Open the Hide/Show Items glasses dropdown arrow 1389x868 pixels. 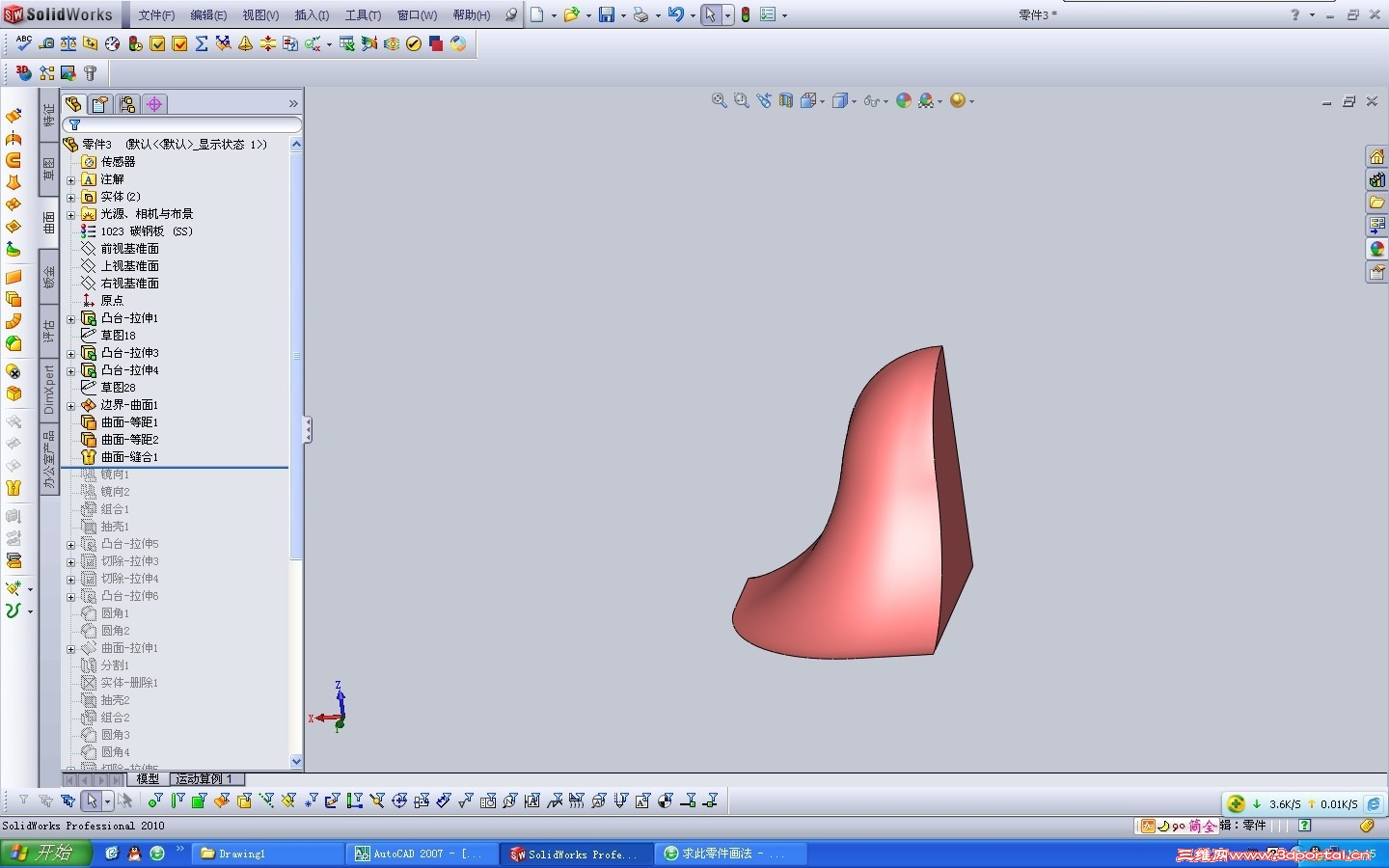click(885, 101)
